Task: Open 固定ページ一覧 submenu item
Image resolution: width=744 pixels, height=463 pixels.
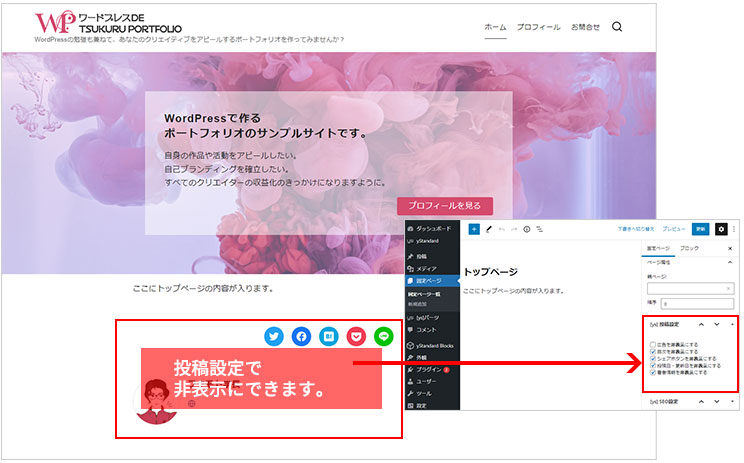Action: (x=424, y=294)
